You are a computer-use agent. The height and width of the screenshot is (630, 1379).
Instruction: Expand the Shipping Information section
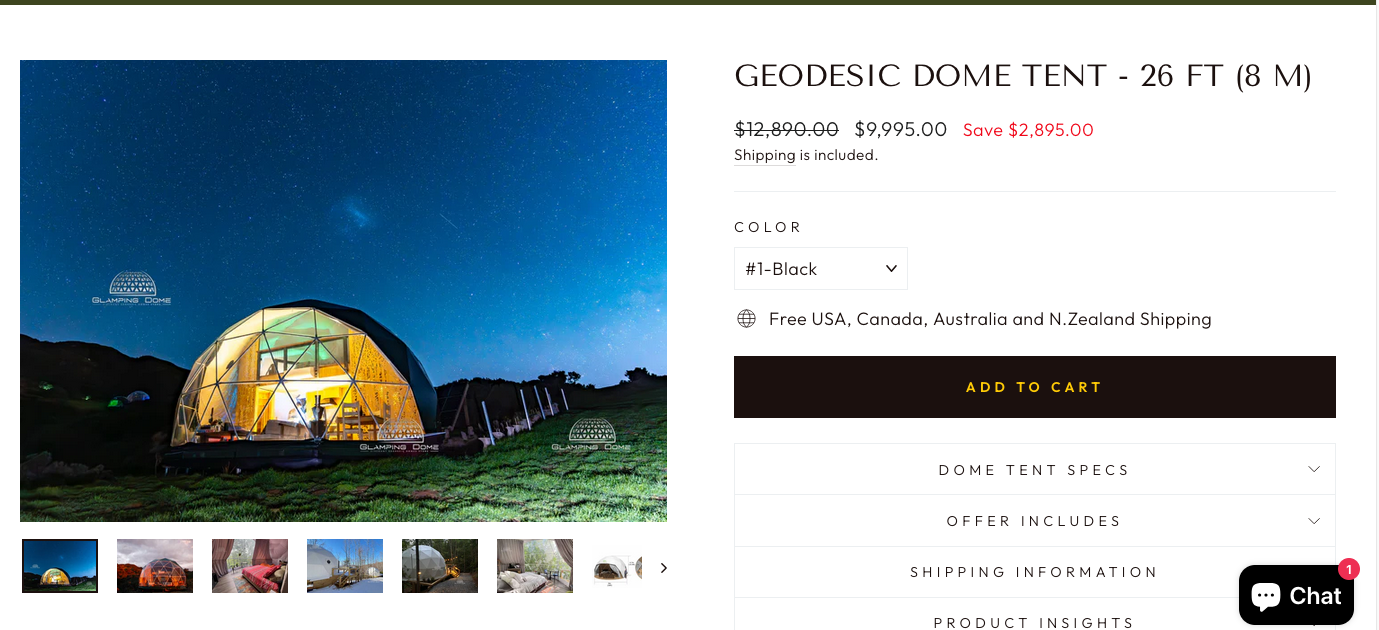click(x=1035, y=572)
